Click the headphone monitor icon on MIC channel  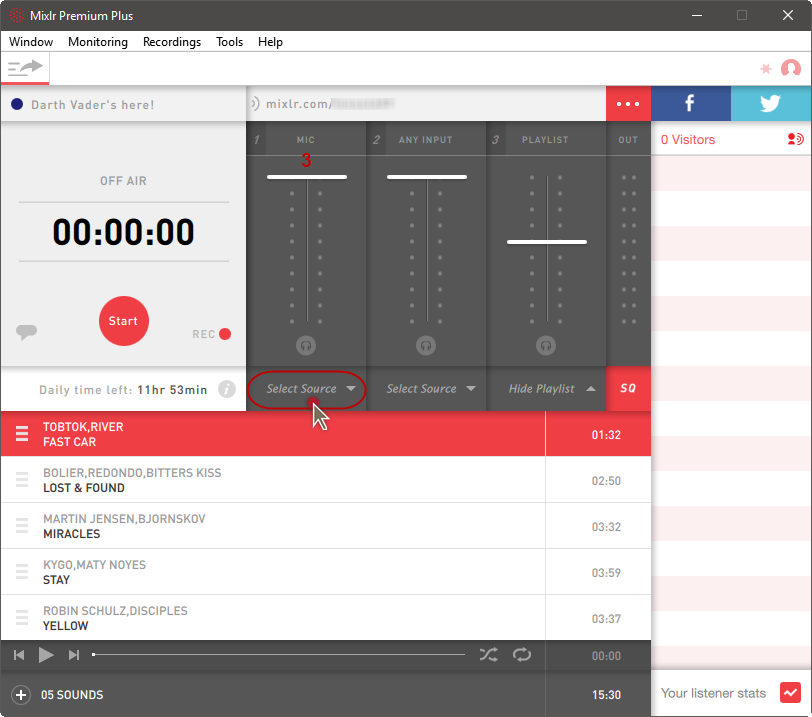tap(306, 345)
